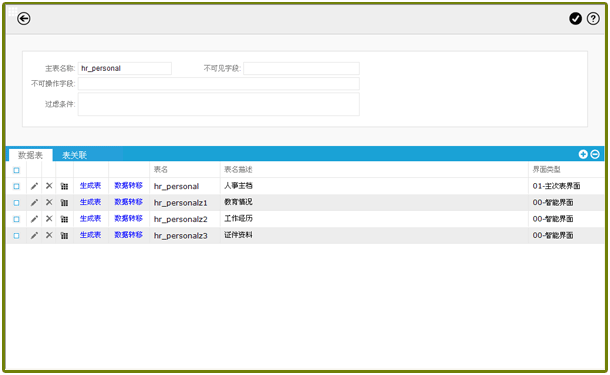This screenshot has height=375, width=610.
Task: Check the hr_personalz3 row checkbox
Action: 16,235
